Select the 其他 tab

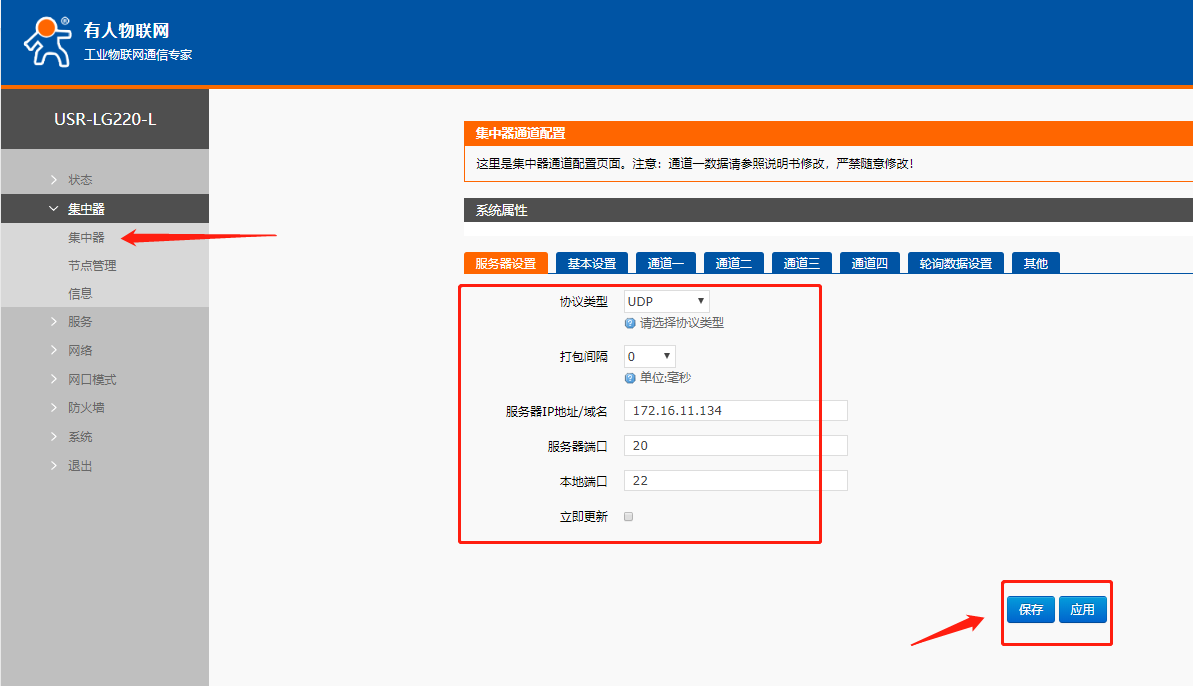point(1035,263)
